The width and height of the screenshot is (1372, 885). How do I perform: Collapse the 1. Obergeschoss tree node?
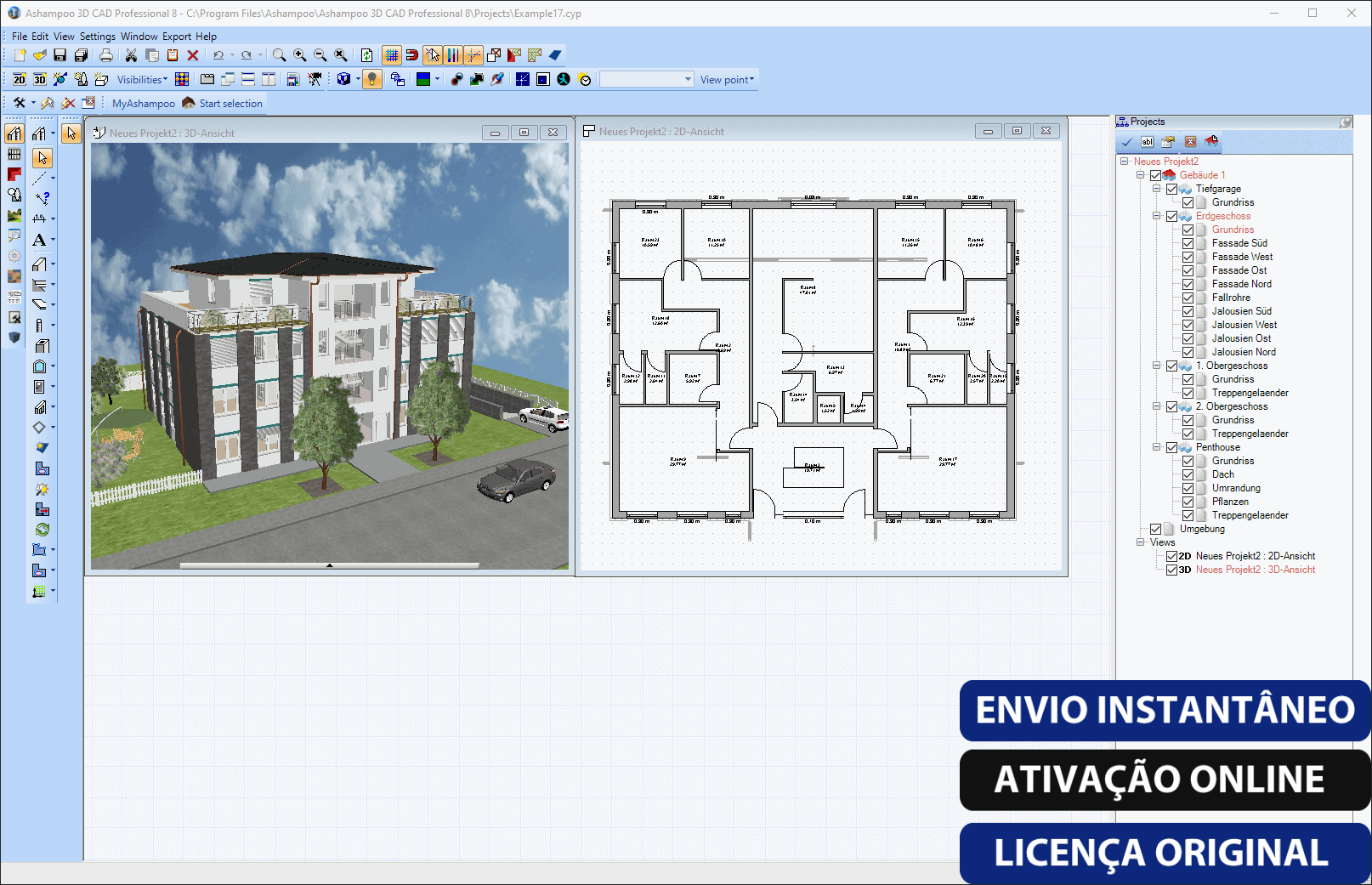pos(1157,366)
